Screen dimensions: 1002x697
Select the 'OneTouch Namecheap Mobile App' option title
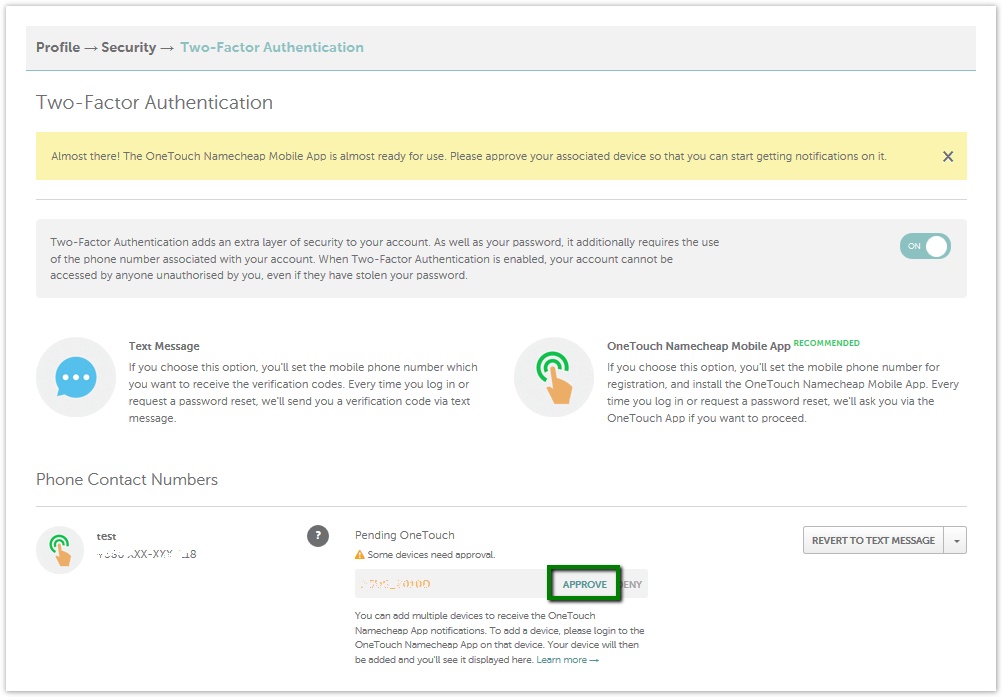pyautogui.click(x=698, y=346)
